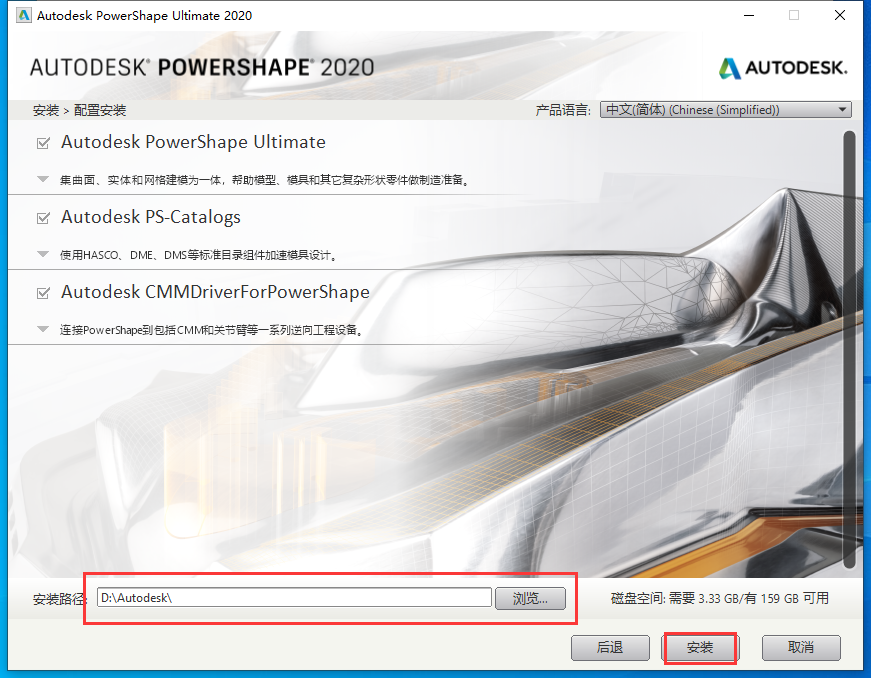Expand PowerShape Ultimate details arrow

tap(43, 179)
